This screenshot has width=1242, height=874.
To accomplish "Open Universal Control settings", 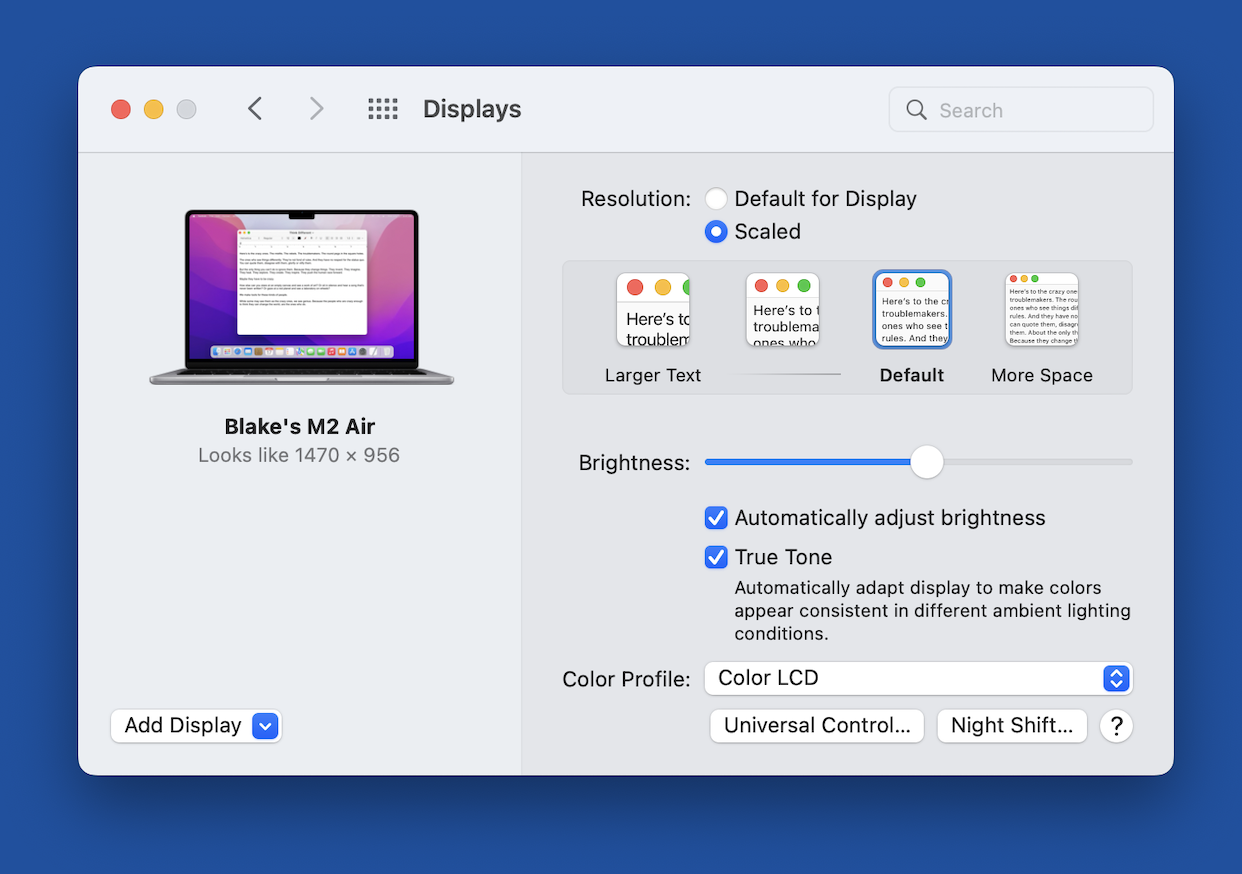I will (817, 726).
